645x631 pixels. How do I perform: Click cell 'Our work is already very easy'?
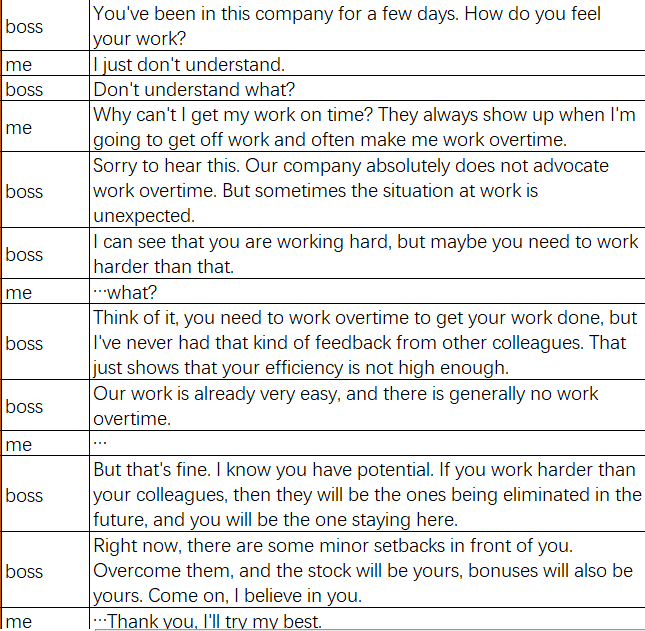tap(367, 405)
